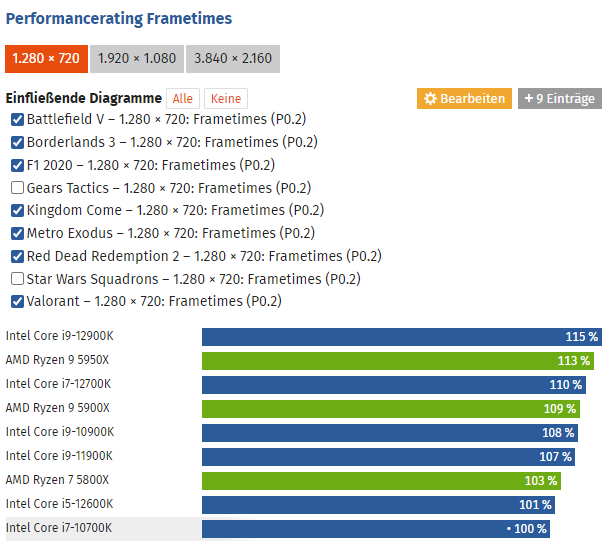Viewport: 614px width, 541px height.
Task: Uncheck the Borderlands 3 checkbox
Action: (17, 142)
